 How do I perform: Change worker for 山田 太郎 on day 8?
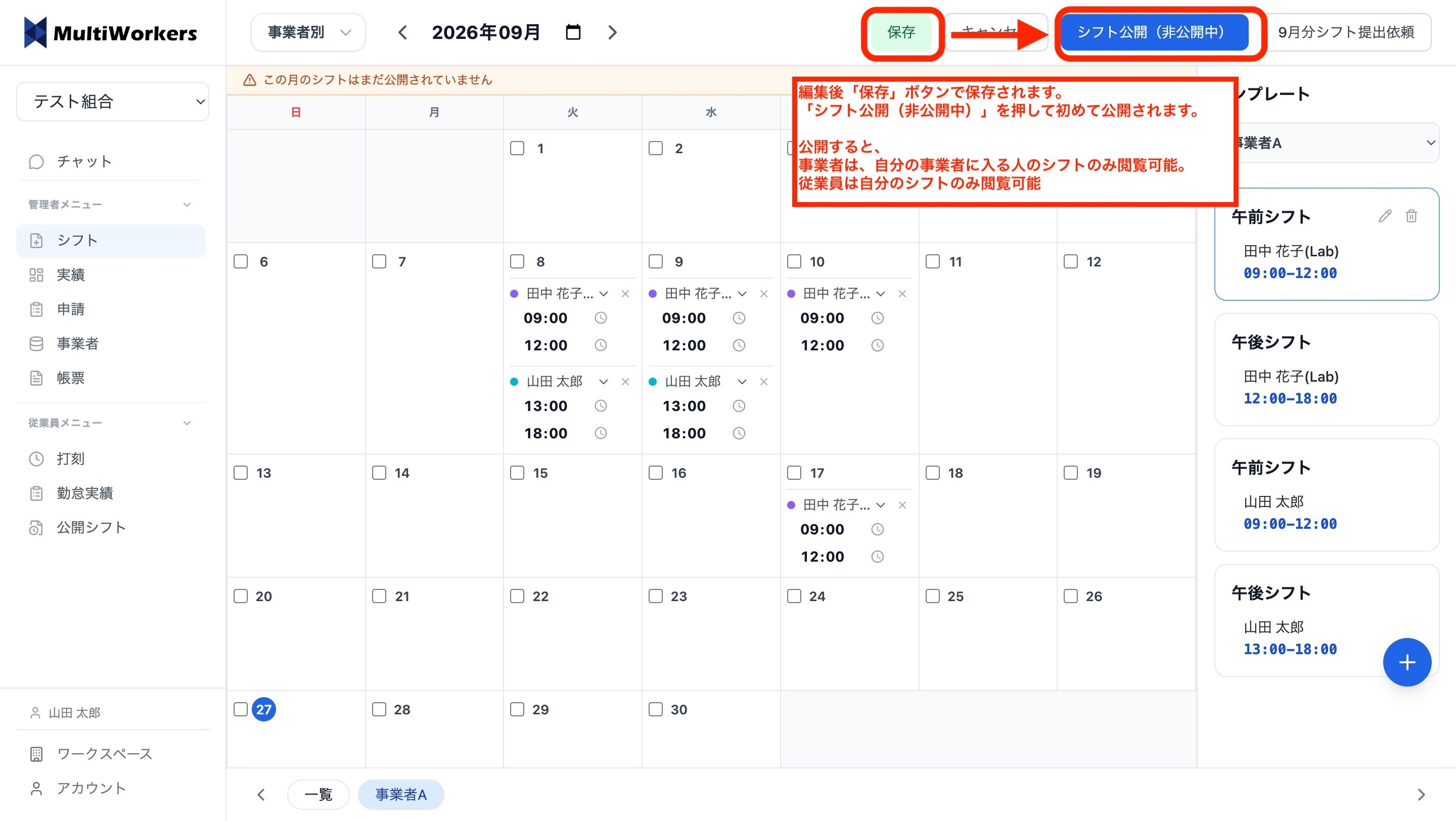tap(603, 382)
